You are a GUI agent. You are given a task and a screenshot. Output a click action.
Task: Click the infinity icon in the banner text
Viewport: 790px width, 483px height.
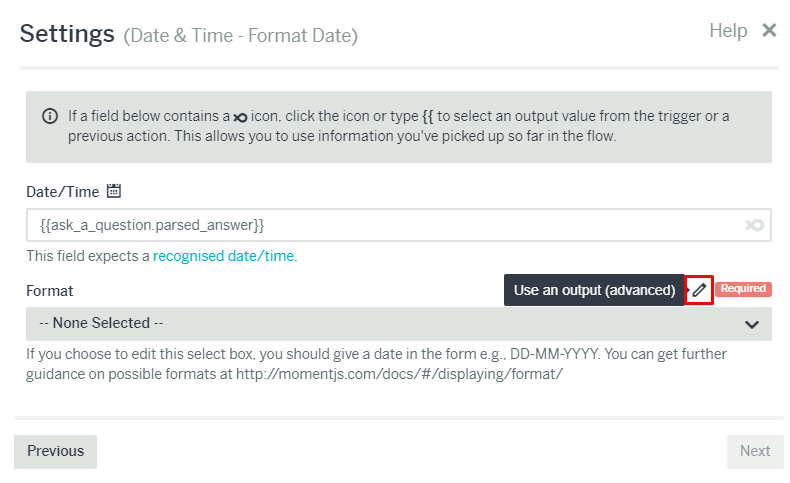240,117
